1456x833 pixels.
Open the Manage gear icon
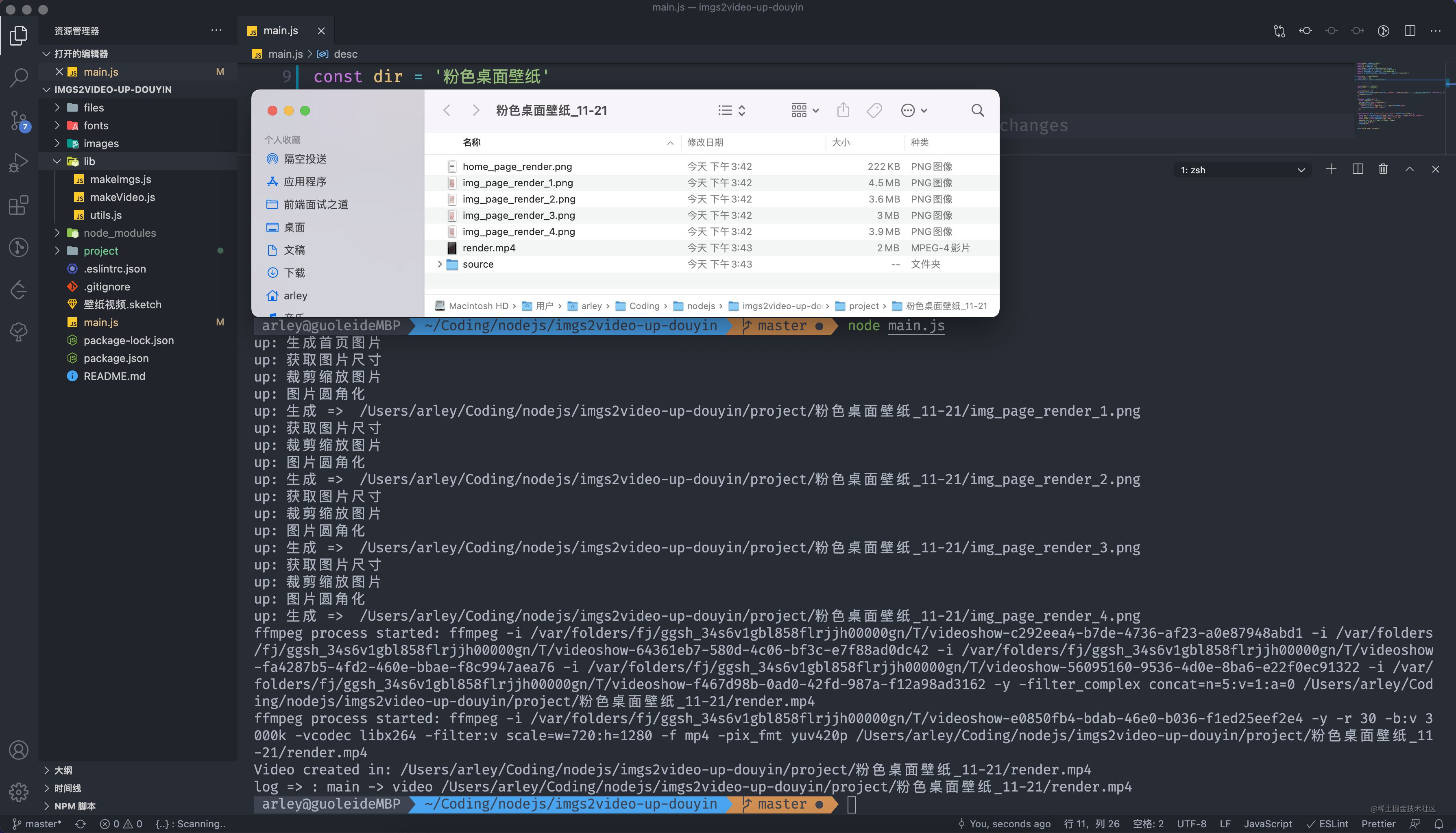tap(19, 792)
